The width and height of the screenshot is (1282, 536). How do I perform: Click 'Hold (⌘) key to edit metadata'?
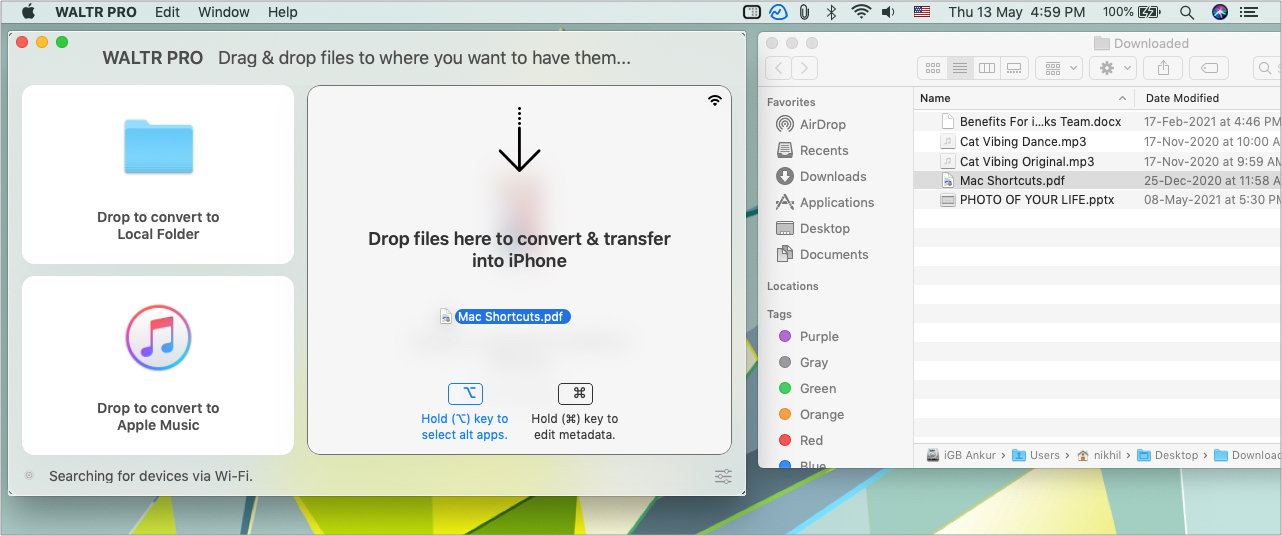pos(575,427)
